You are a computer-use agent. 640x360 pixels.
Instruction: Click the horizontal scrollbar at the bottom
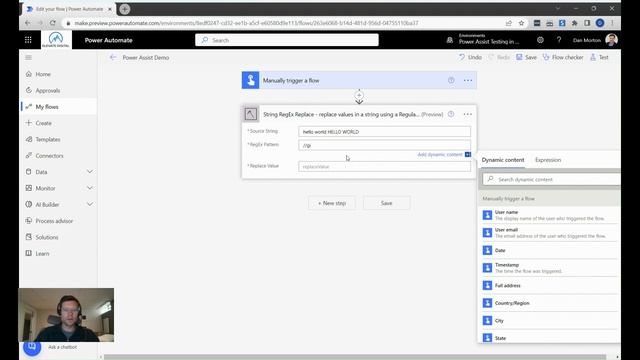coord(355,357)
